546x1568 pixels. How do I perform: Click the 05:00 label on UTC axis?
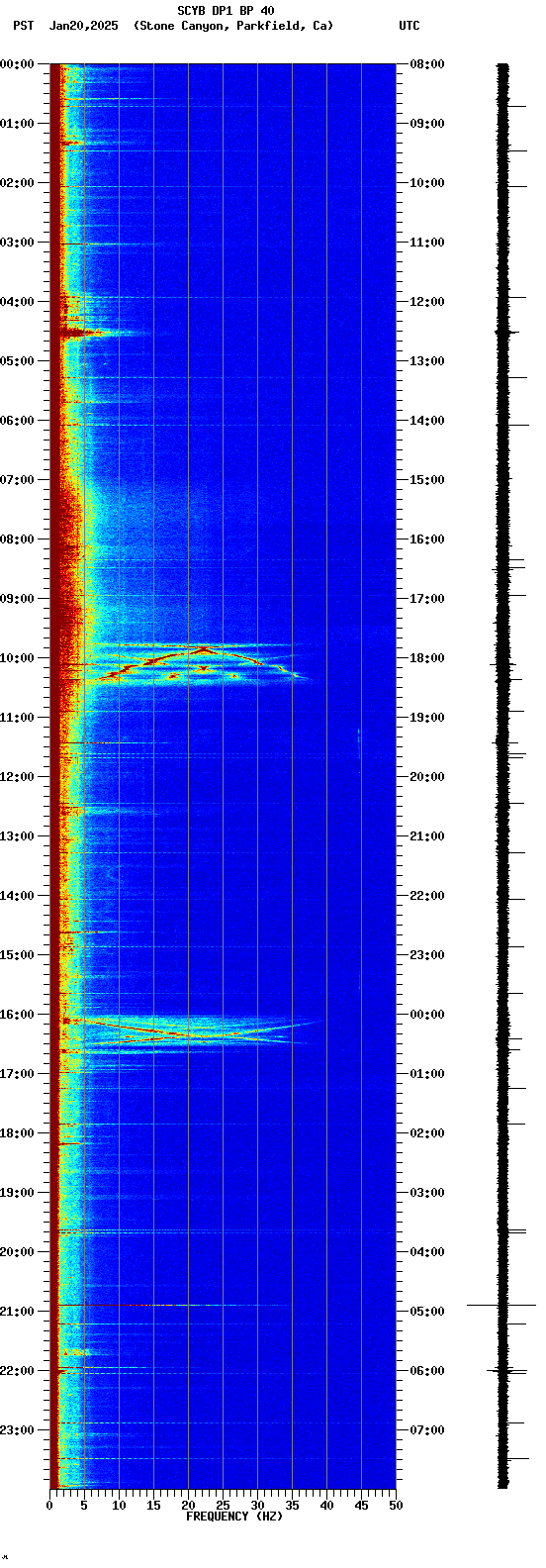tap(427, 1312)
